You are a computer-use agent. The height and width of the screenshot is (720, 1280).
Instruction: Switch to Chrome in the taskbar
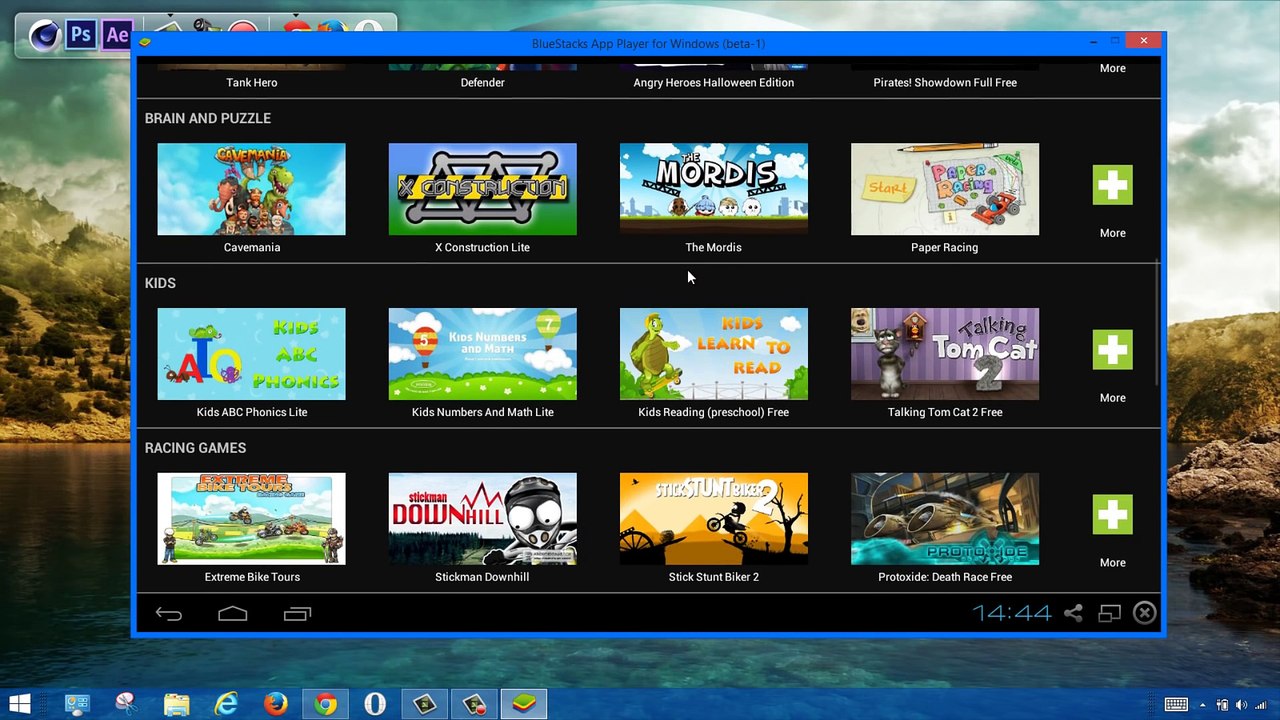pyautogui.click(x=325, y=704)
